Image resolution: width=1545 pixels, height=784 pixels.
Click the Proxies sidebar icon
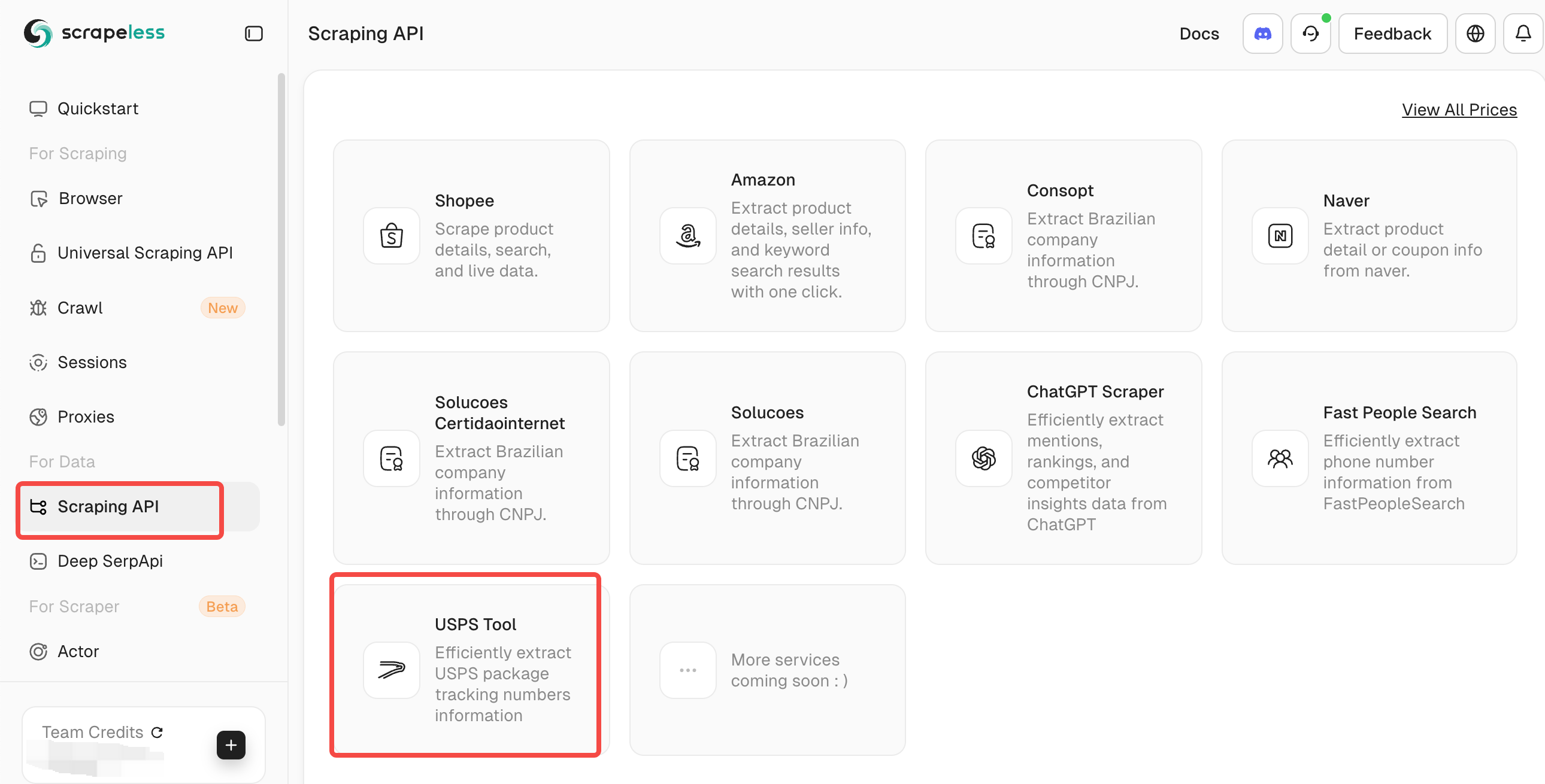[x=38, y=417]
